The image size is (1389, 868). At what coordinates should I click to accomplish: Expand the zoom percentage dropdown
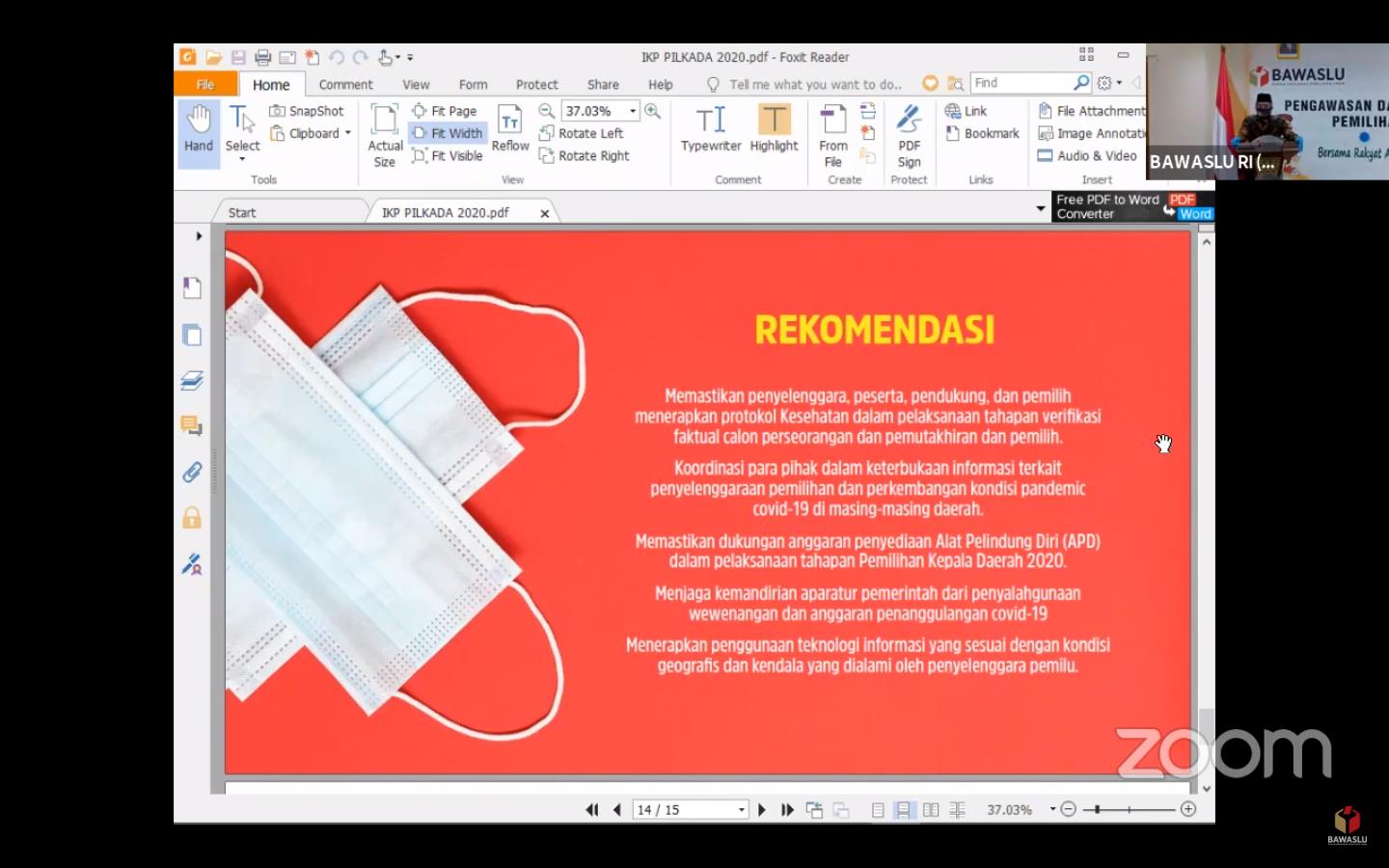[x=633, y=111]
